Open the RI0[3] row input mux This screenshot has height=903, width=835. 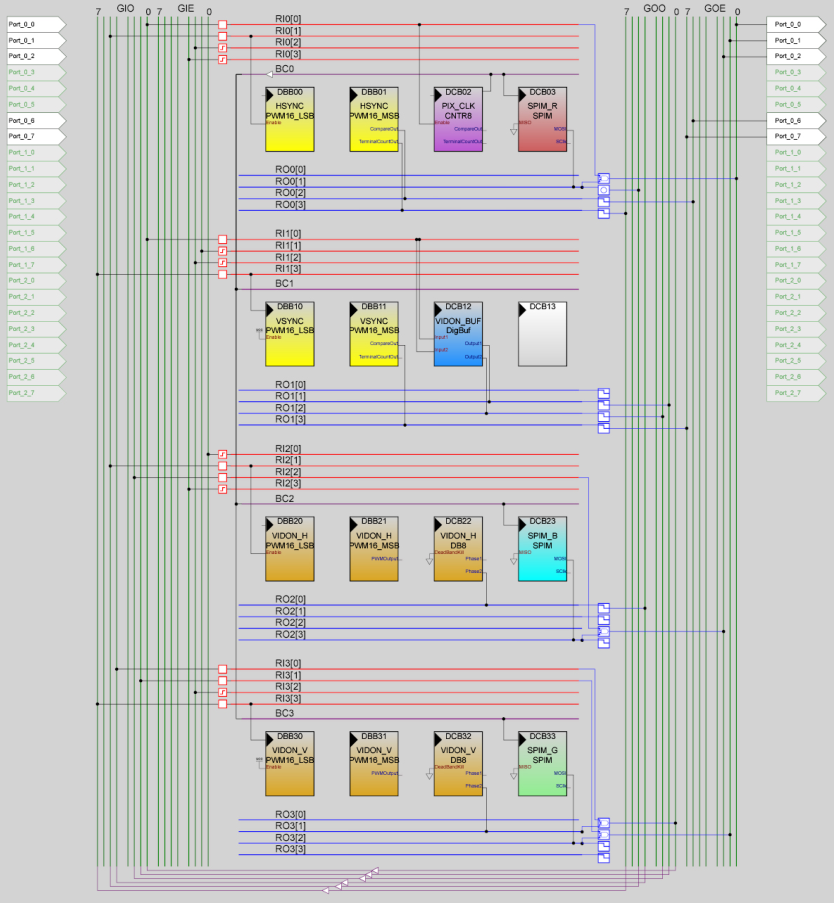223,59
